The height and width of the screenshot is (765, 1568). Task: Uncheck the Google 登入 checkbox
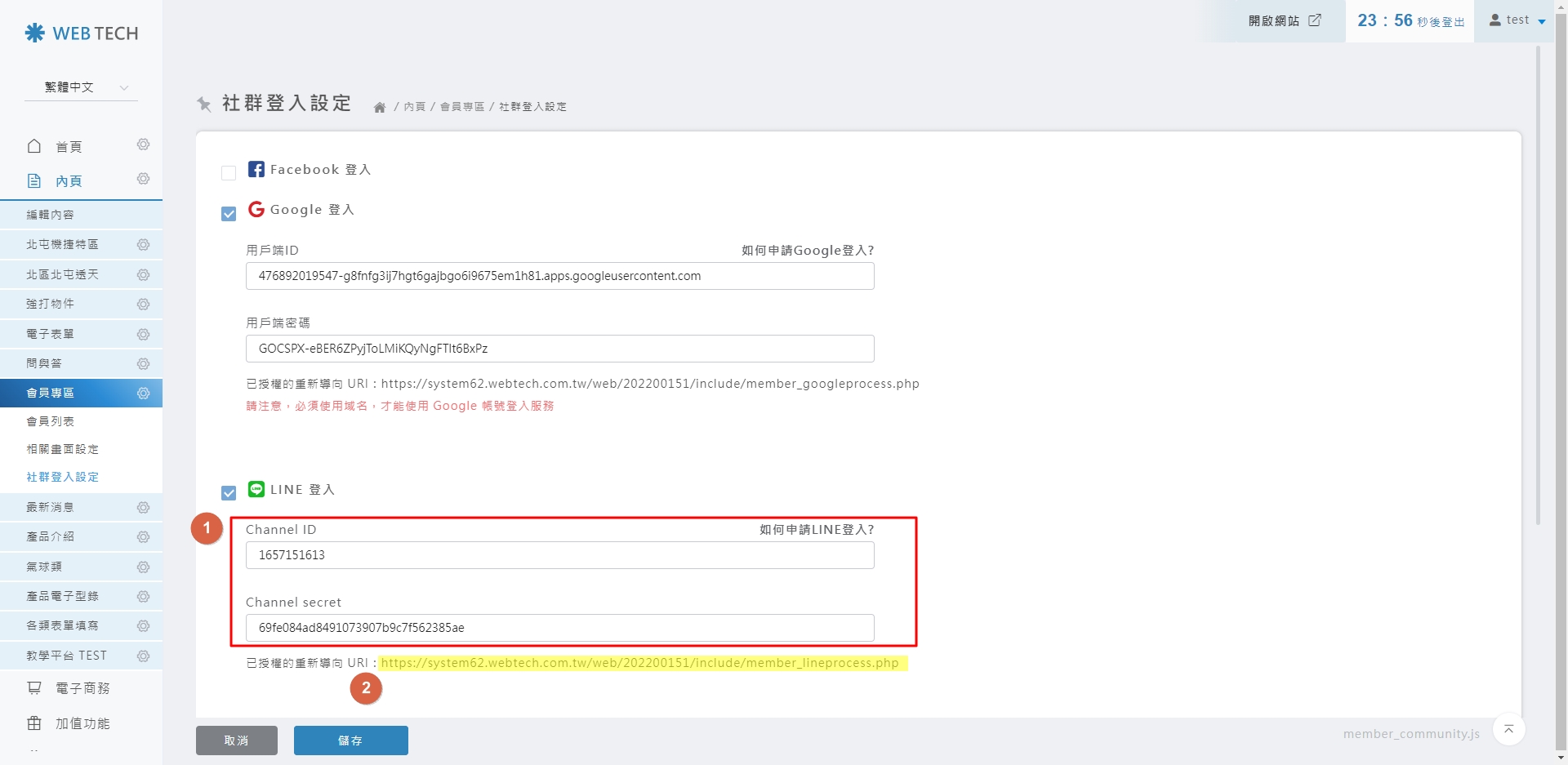click(x=229, y=214)
